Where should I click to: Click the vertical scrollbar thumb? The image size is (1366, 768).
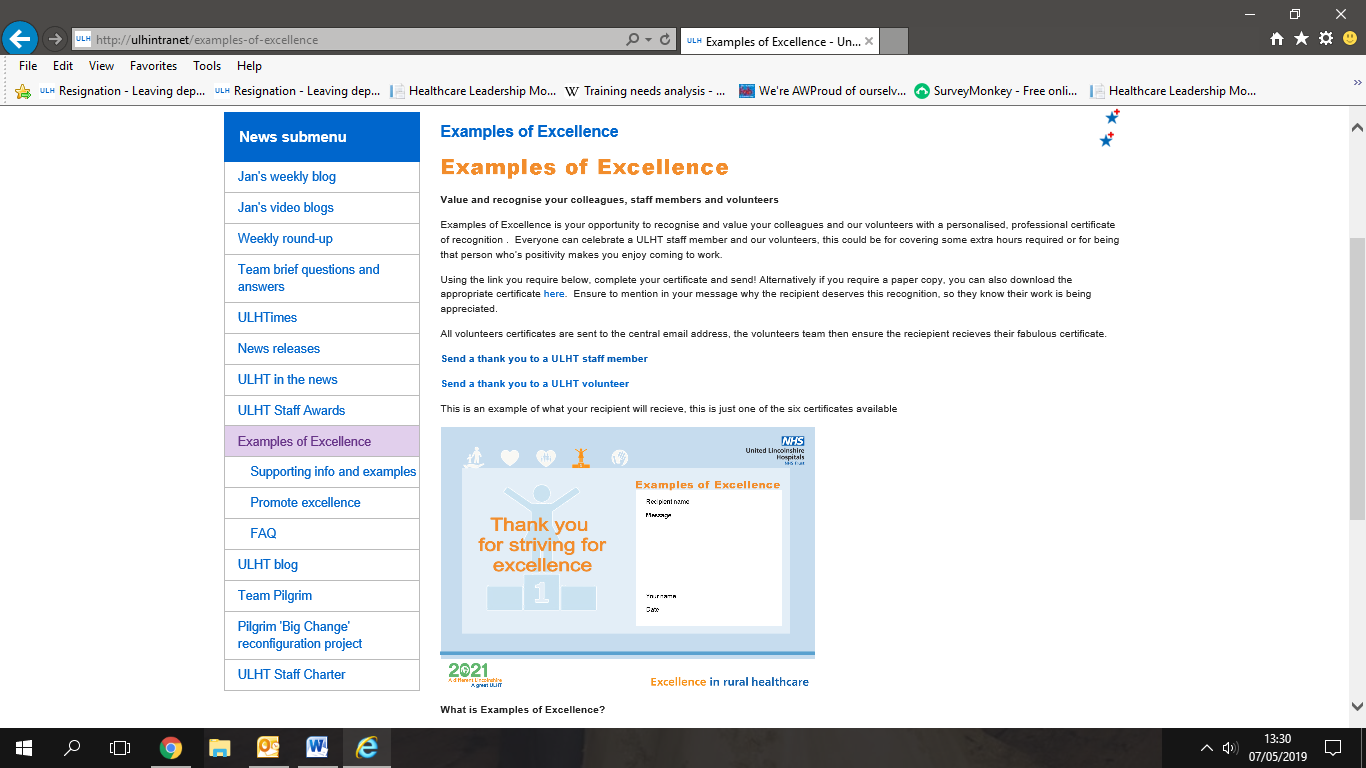pos(1357,378)
